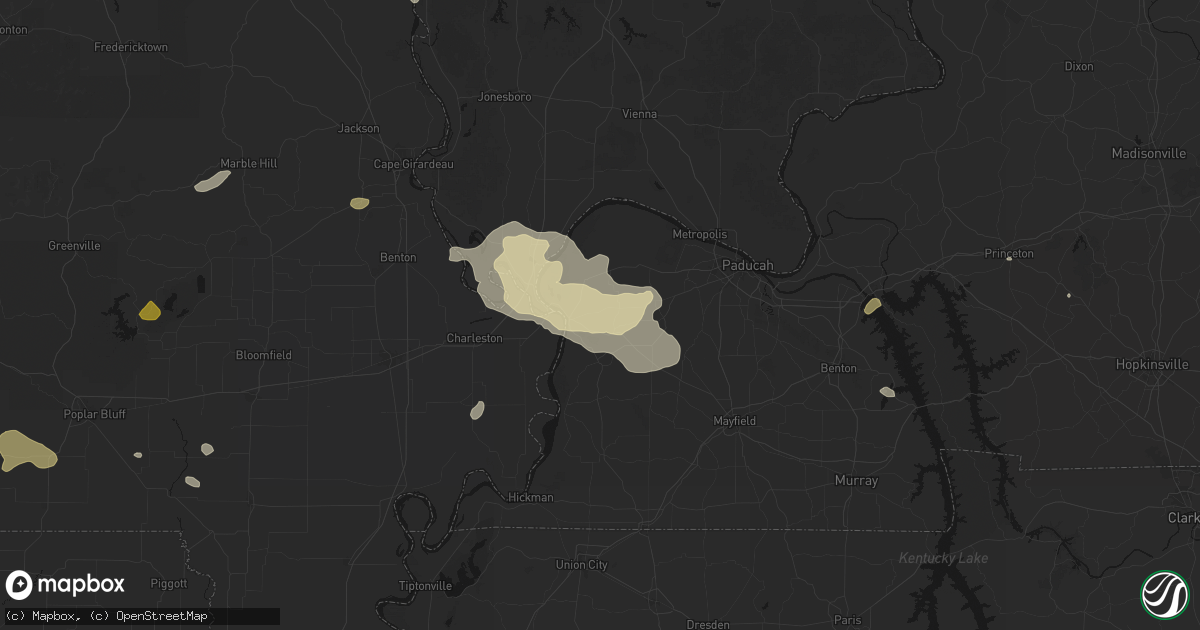Click the Kentucky Lake label
The width and height of the screenshot is (1200, 630).
(x=943, y=558)
